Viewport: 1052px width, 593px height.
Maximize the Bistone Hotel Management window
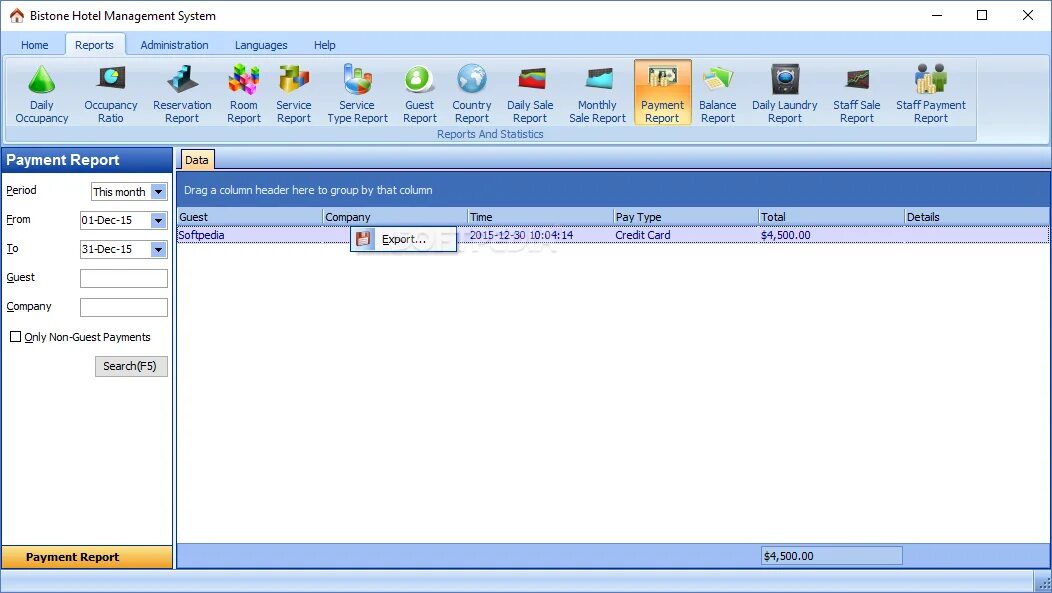pyautogui.click(x=982, y=15)
